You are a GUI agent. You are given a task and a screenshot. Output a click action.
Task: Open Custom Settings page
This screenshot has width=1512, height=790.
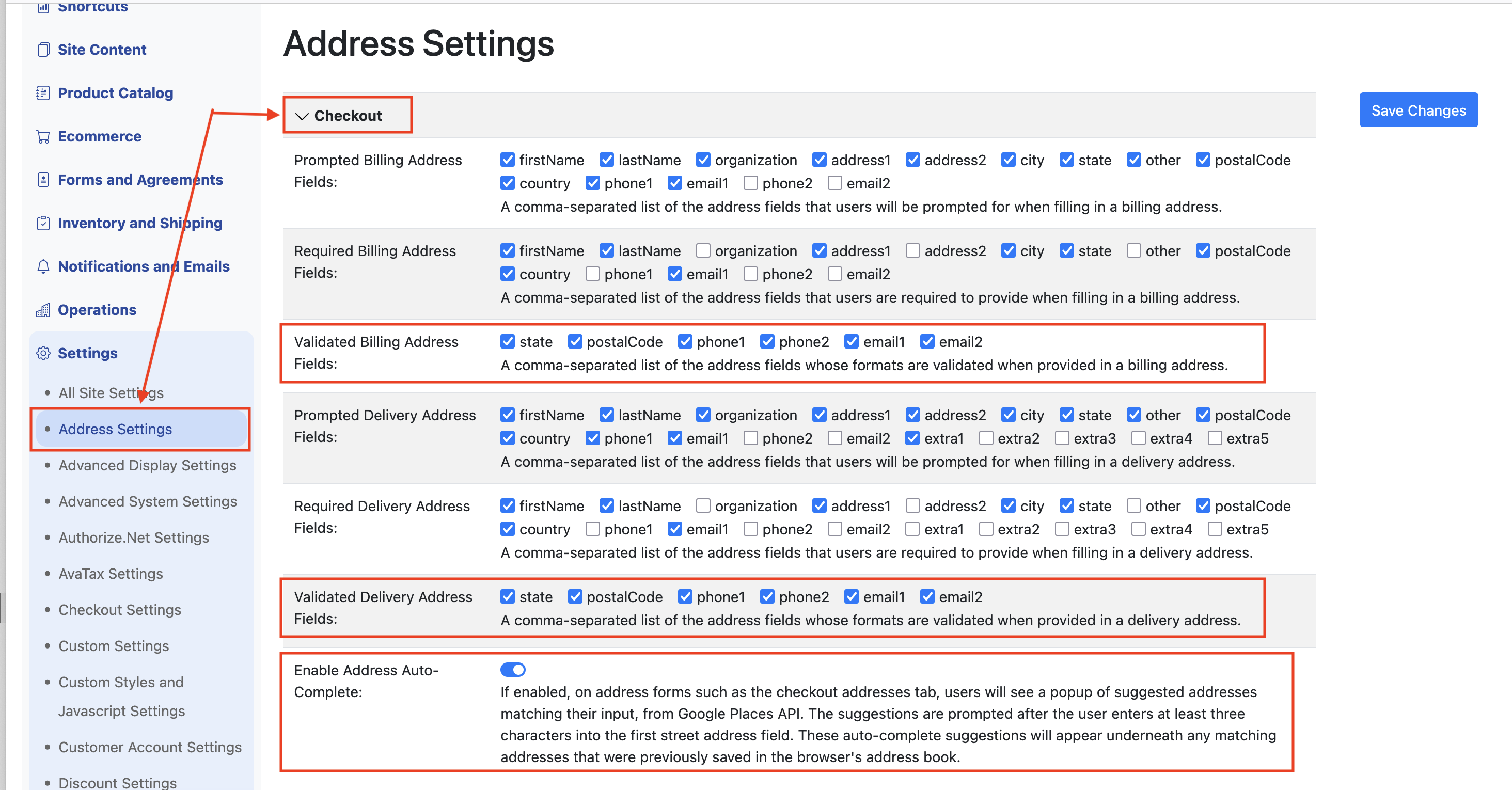point(114,647)
